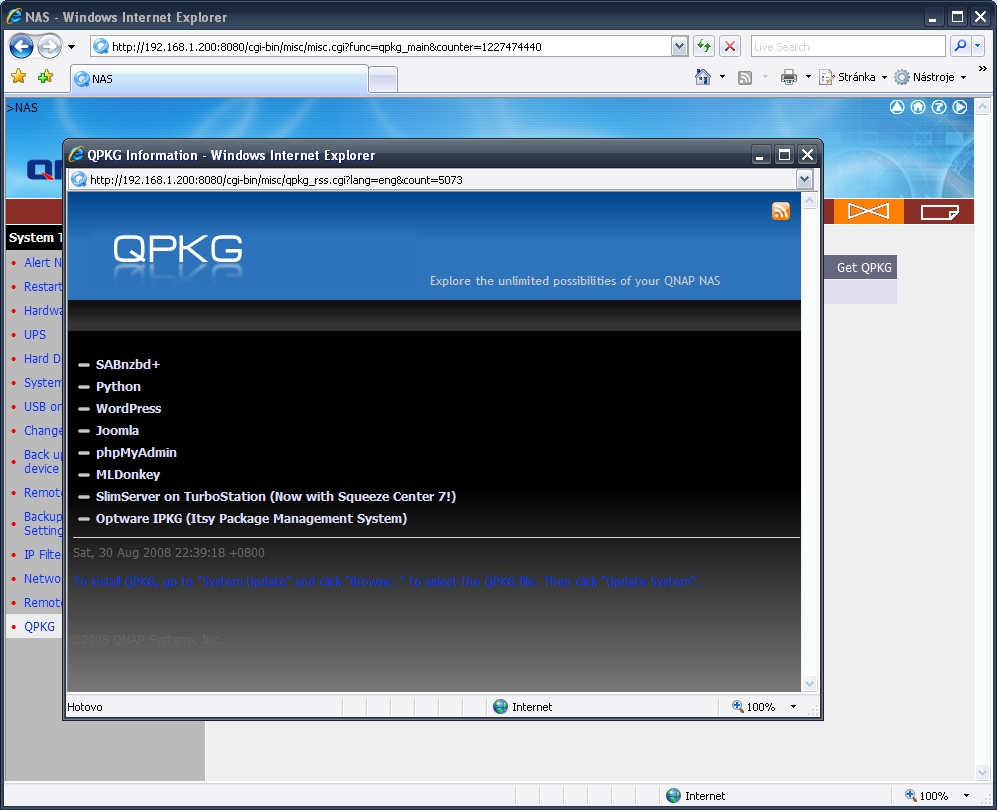Open the MLDonkey package entry
Screen dimensions: 997x810
(128, 474)
